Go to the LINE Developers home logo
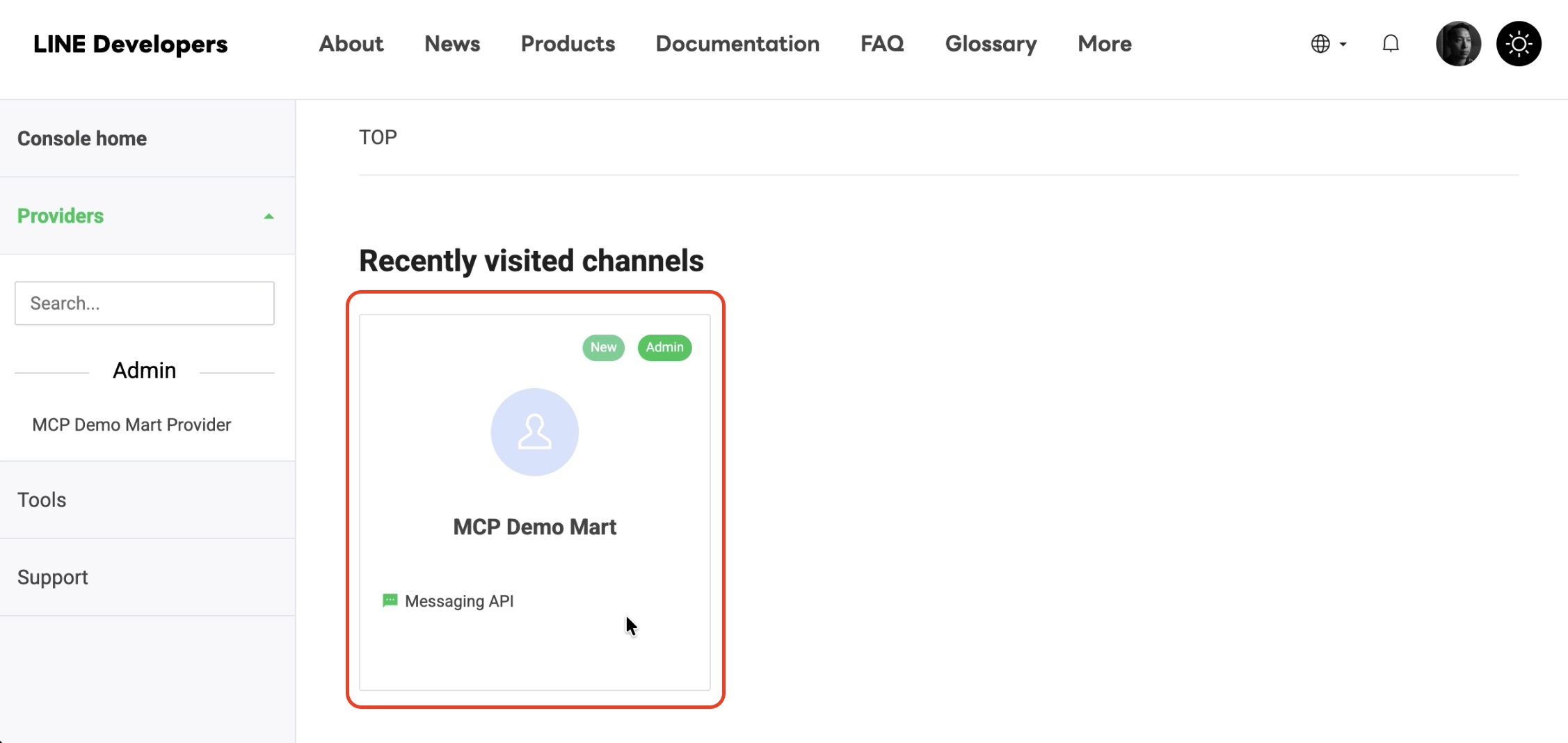The width and height of the screenshot is (1568, 743). (x=130, y=44)
